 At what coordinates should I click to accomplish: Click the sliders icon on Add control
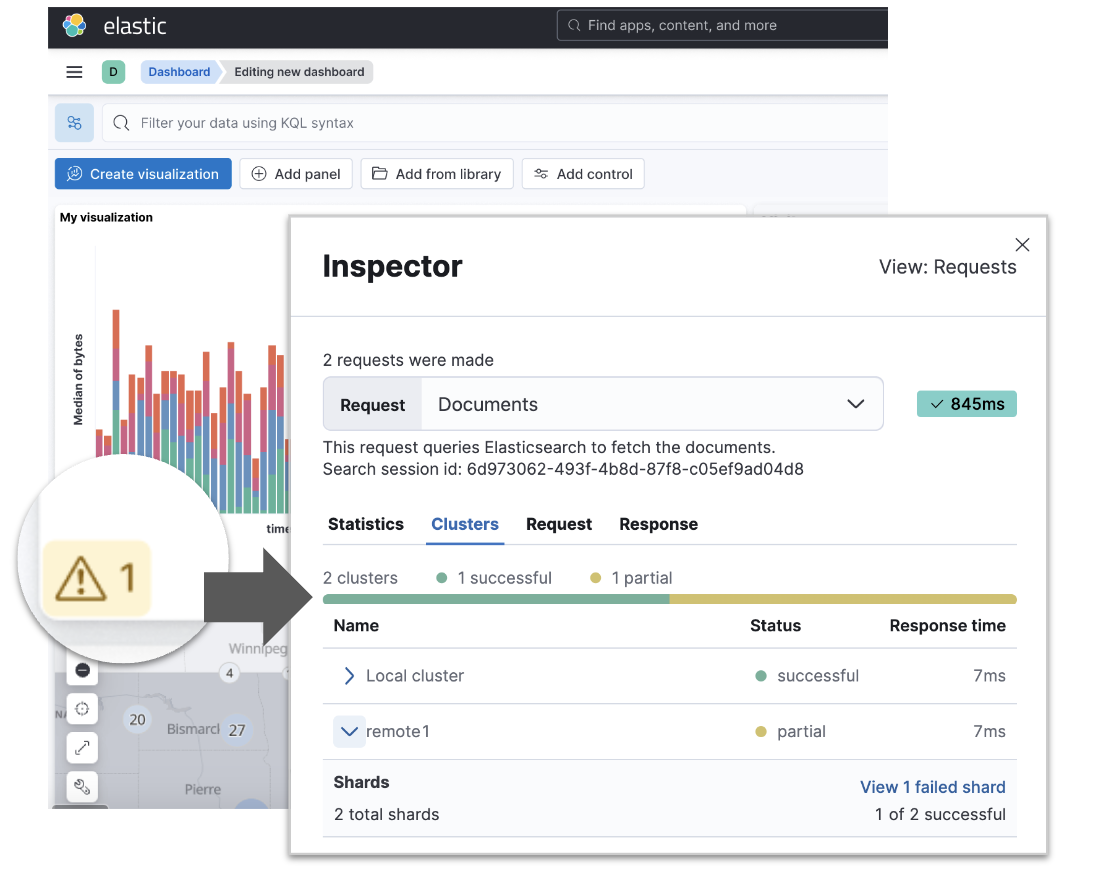click(x=540, y=173)
